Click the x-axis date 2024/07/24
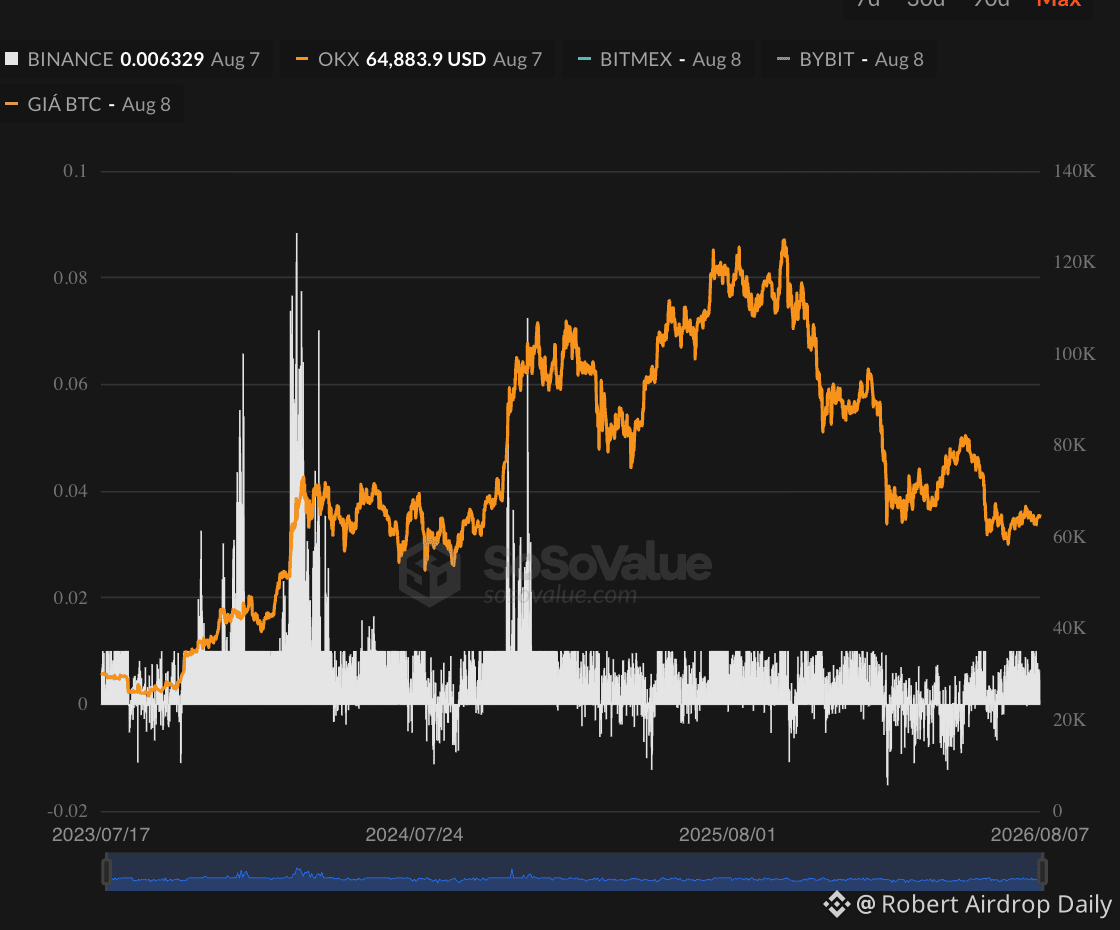This screenshot has width=1120, height=930. (414, 834)
